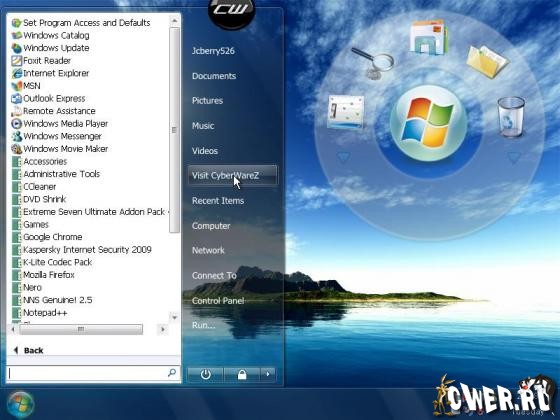Expand the CCleaner folder

click(x=34, y=187)
